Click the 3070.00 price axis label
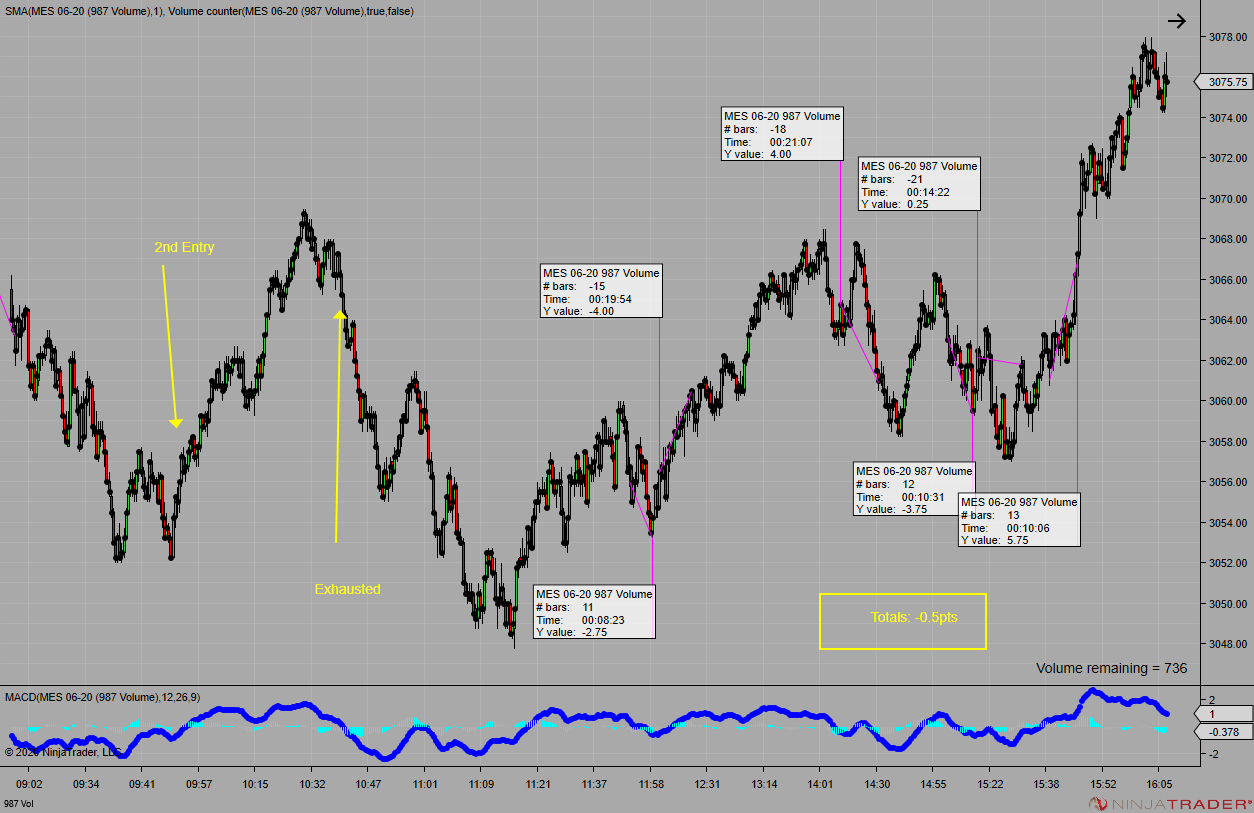 pos(1229,199)
